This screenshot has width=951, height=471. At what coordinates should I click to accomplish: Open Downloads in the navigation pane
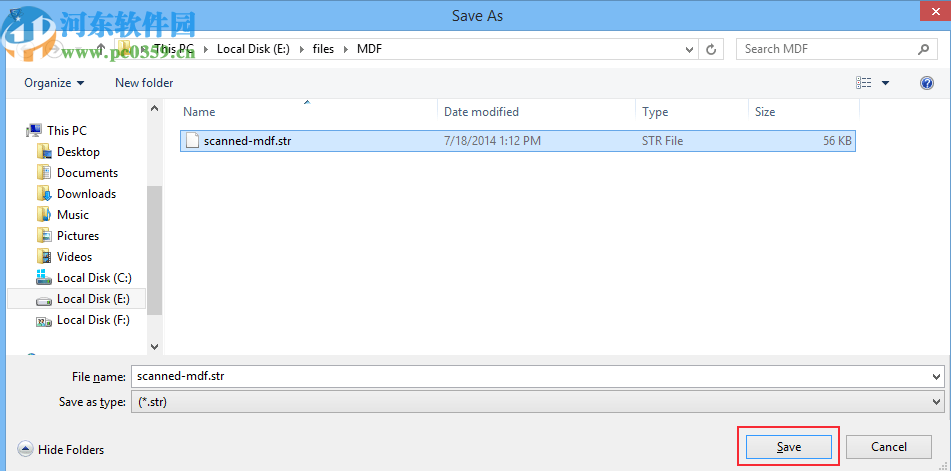tap(86, 194)
